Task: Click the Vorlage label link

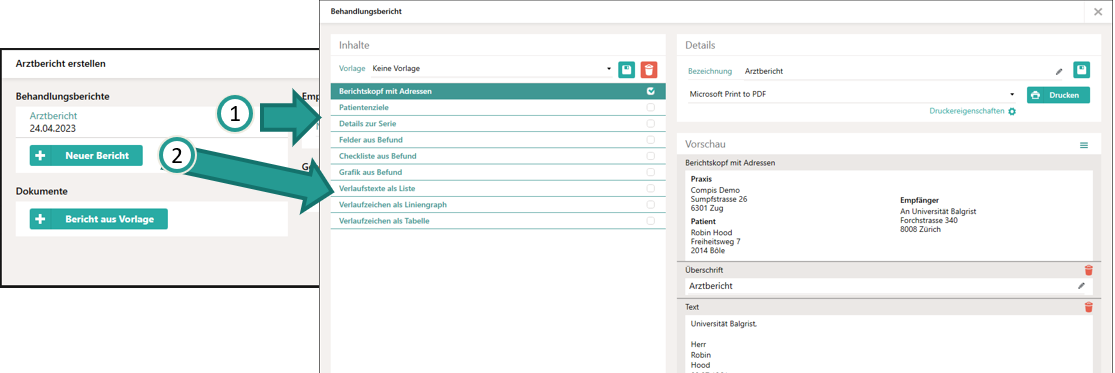Action: (352, 69)
